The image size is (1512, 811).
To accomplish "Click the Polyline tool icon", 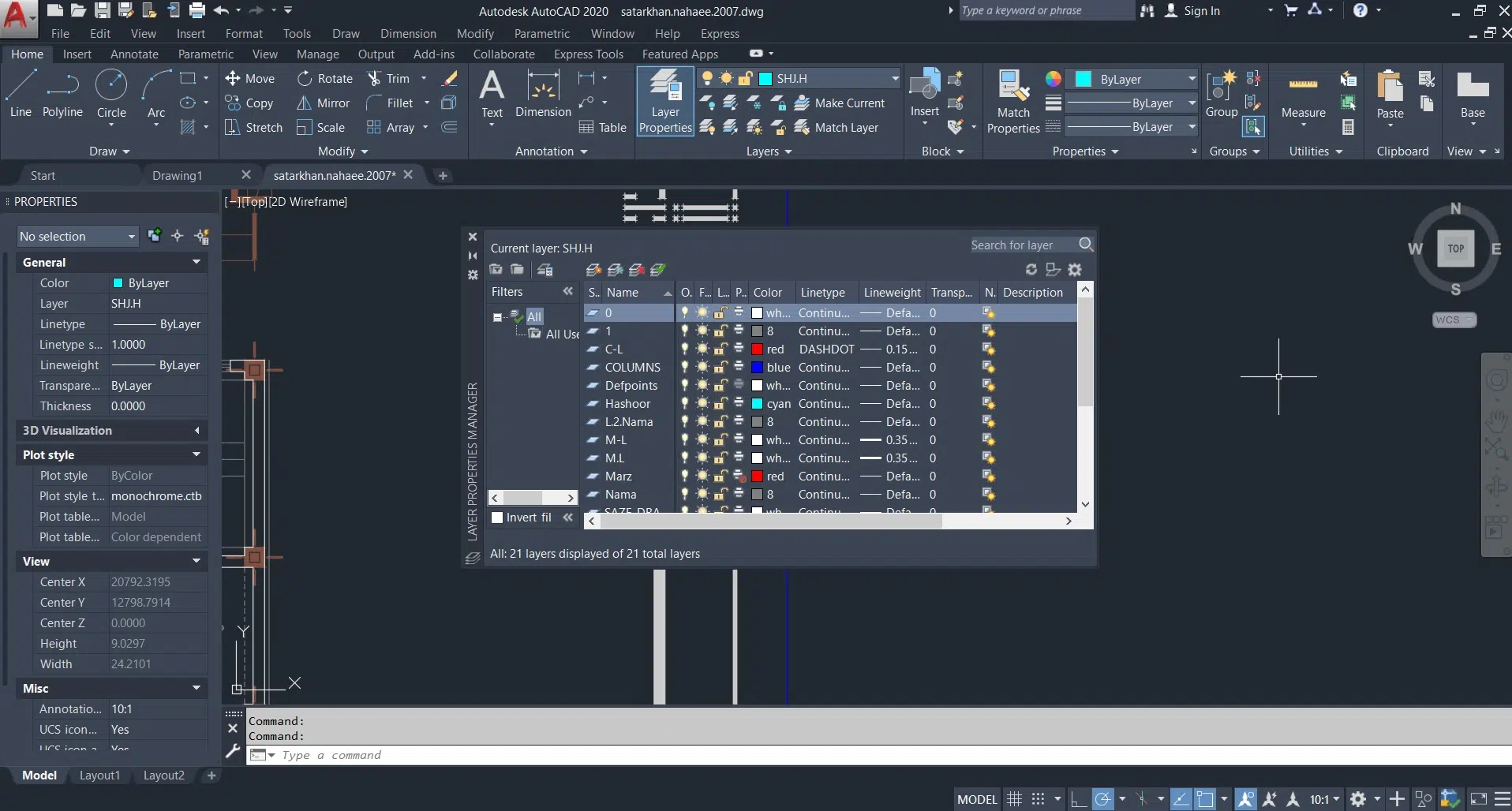I will (62, 87).
